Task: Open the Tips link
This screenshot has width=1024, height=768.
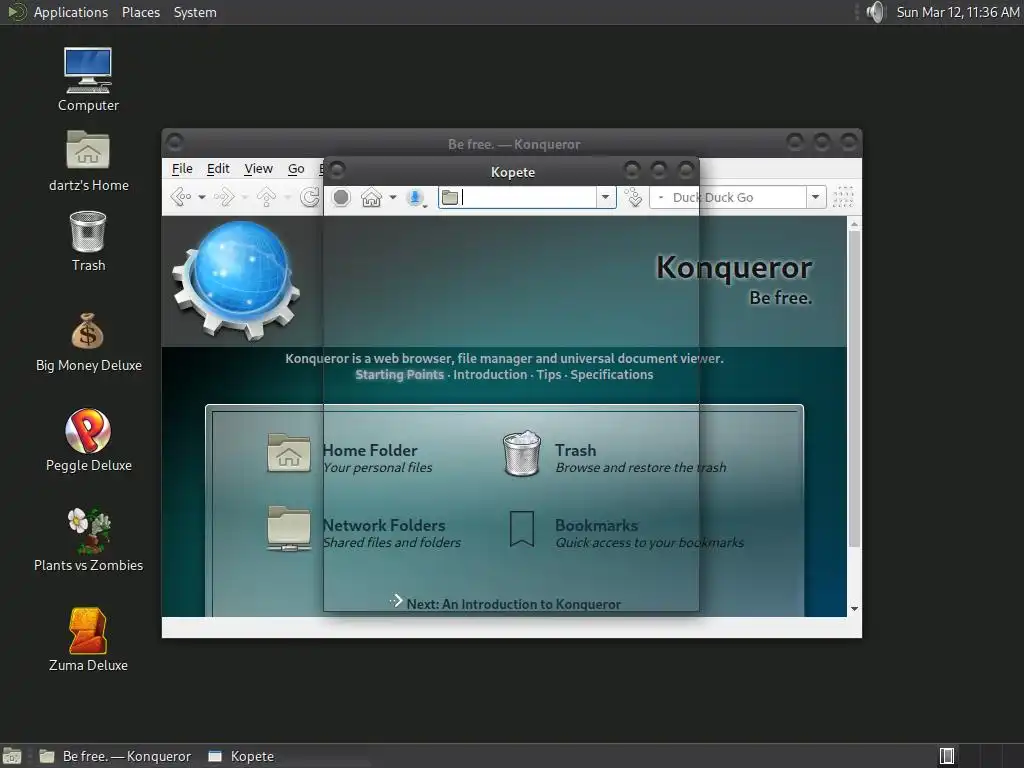Action: coord(549,375)
